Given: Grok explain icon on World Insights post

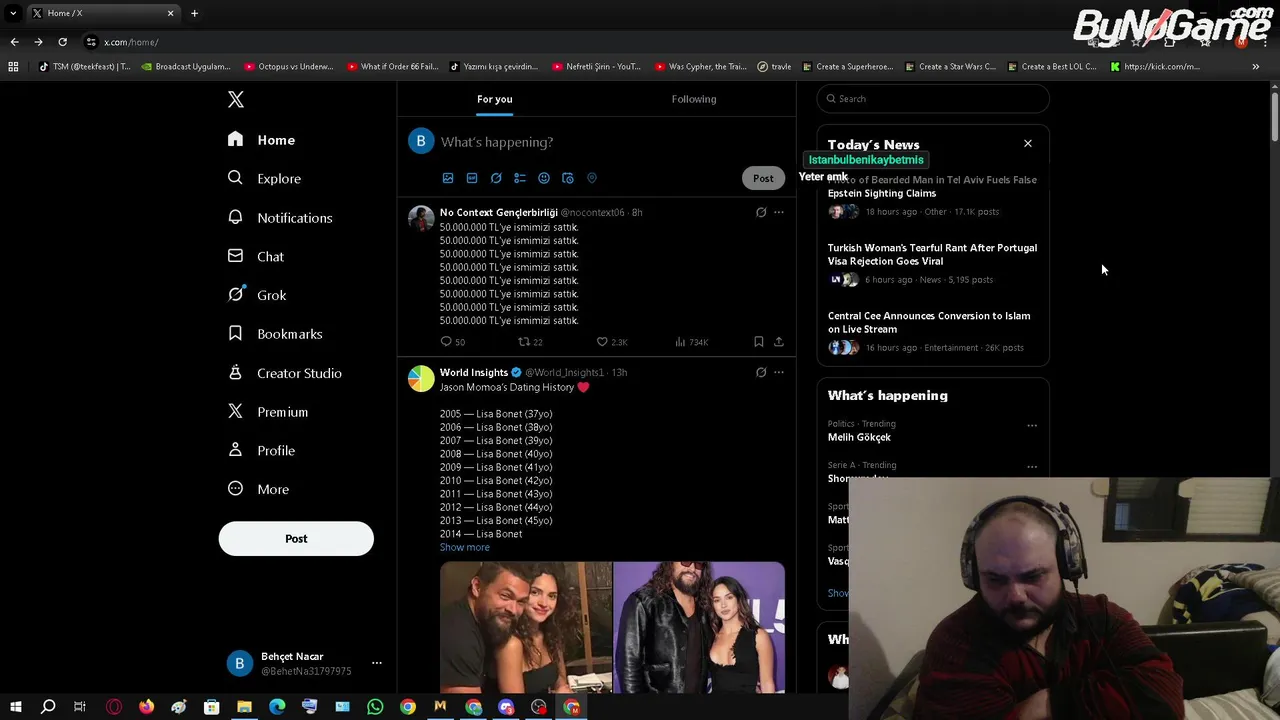Looking at the screenshot, I should point(761,372).
